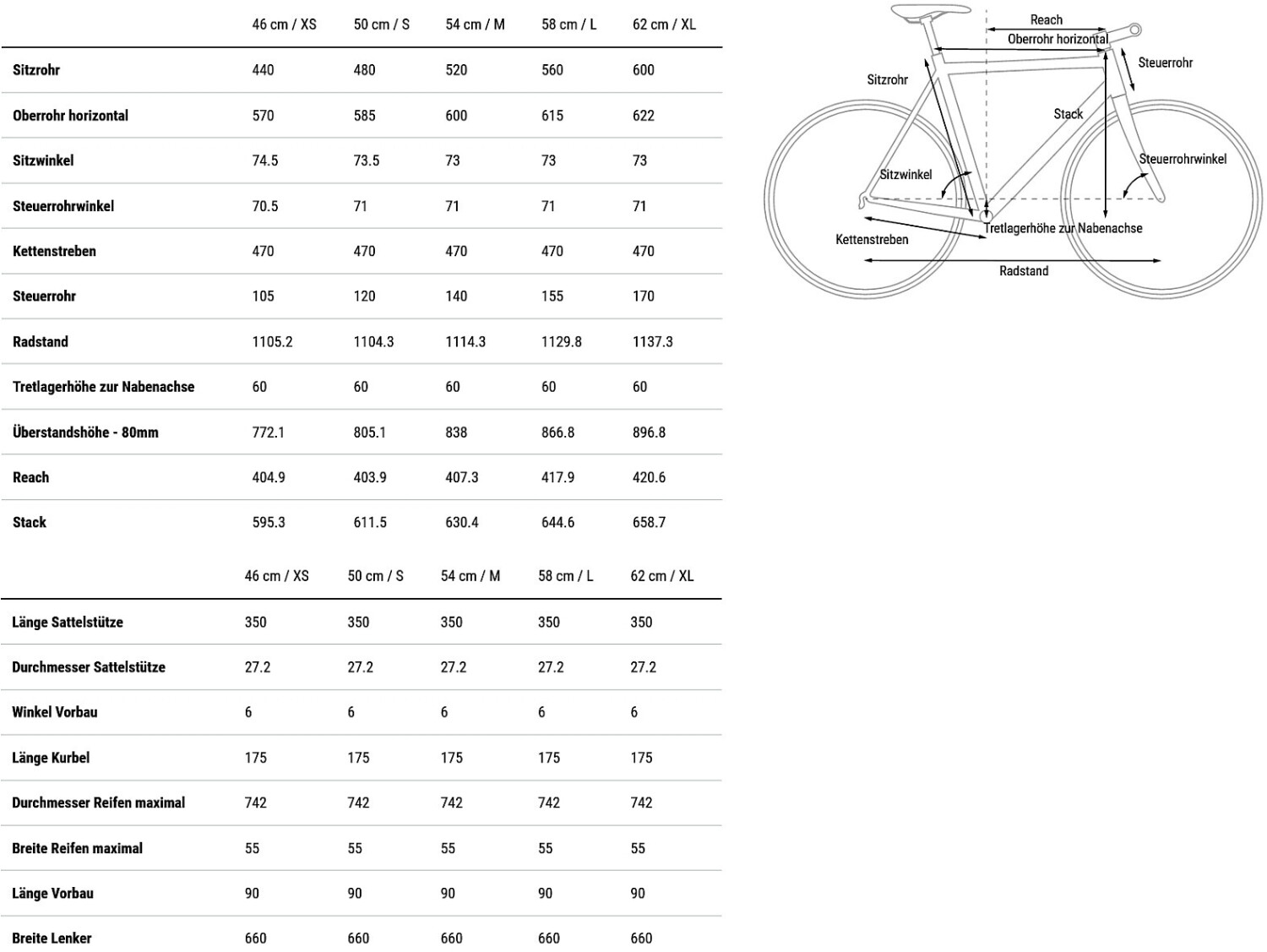Screen dimensions: 1267x952
Task: Select the Steuerrohr value 155
Action: [552, 296]
